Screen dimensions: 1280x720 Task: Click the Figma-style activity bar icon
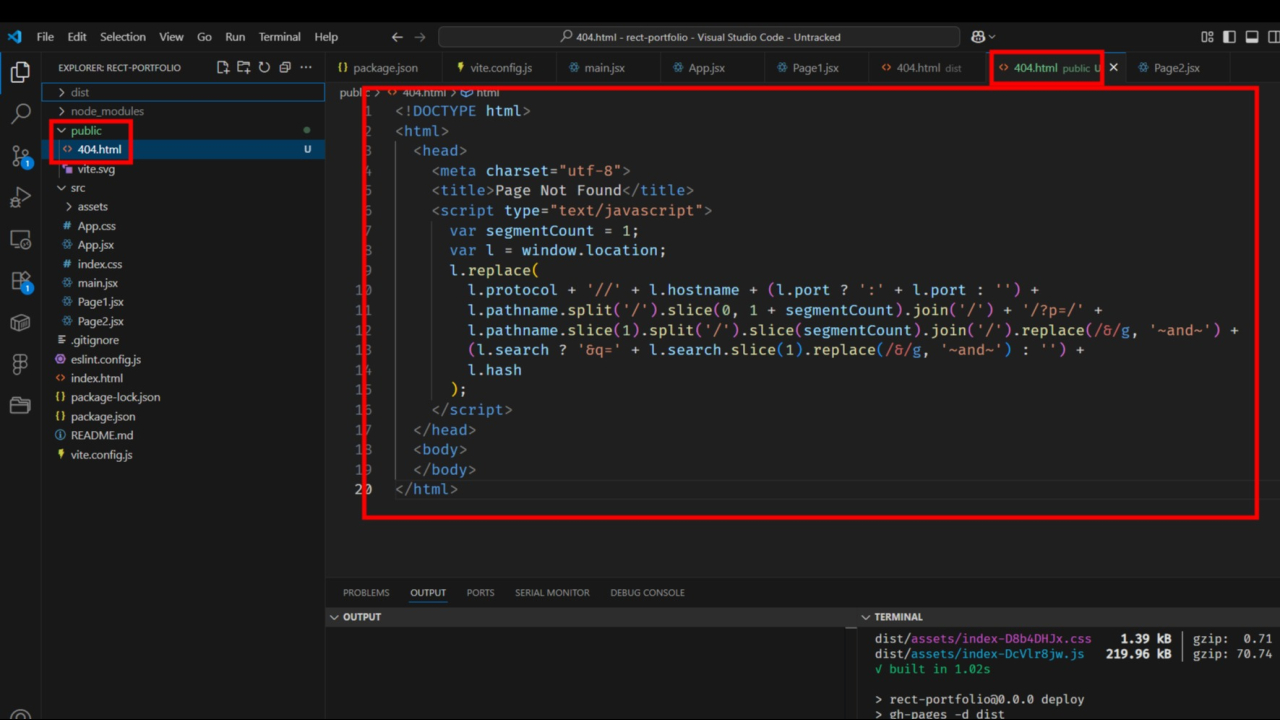coord(20,364)
